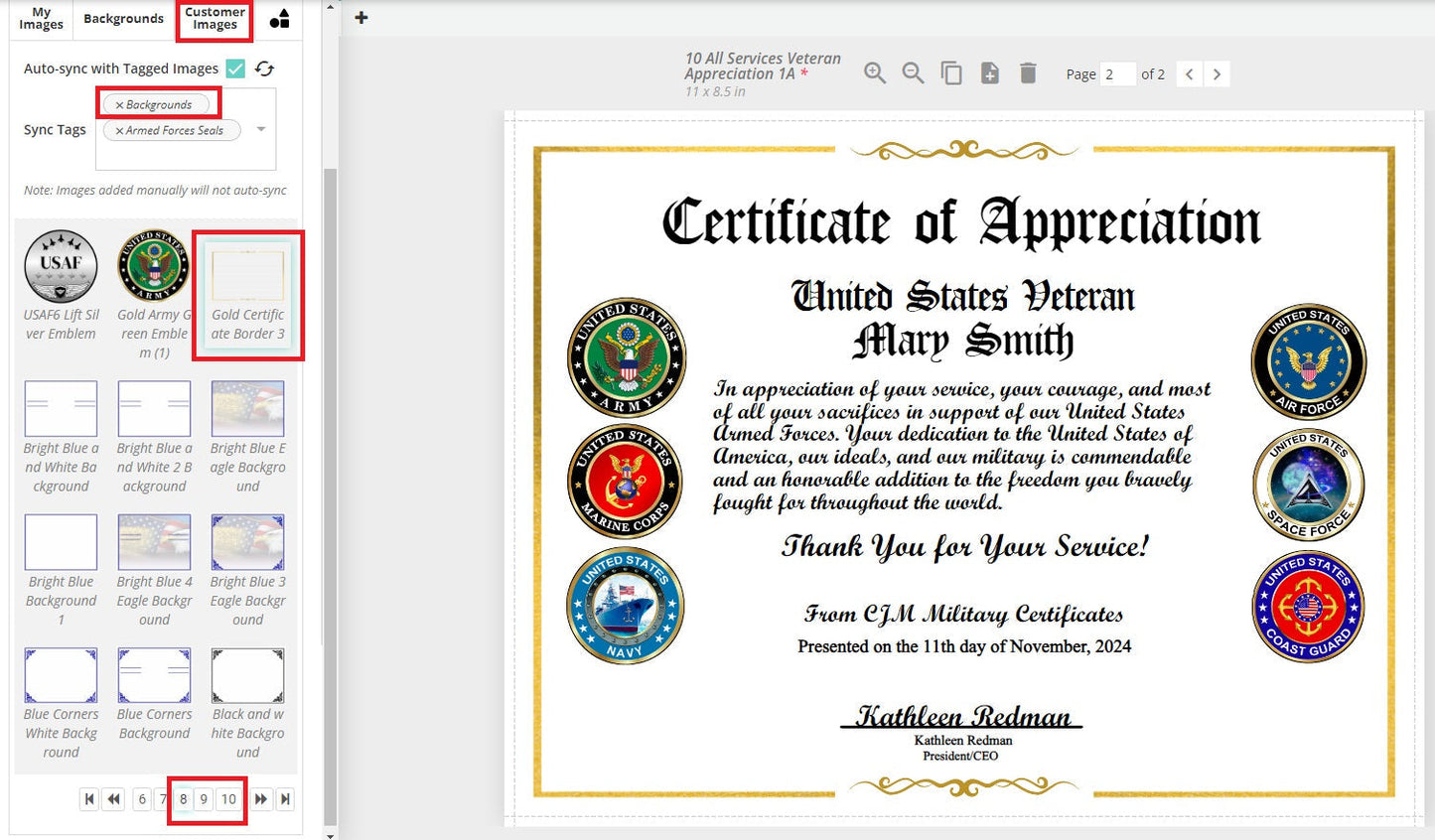Click inside the Sync Tags field
The width and height of the screenshot is (1435, 840).
[x=186, y=129]
